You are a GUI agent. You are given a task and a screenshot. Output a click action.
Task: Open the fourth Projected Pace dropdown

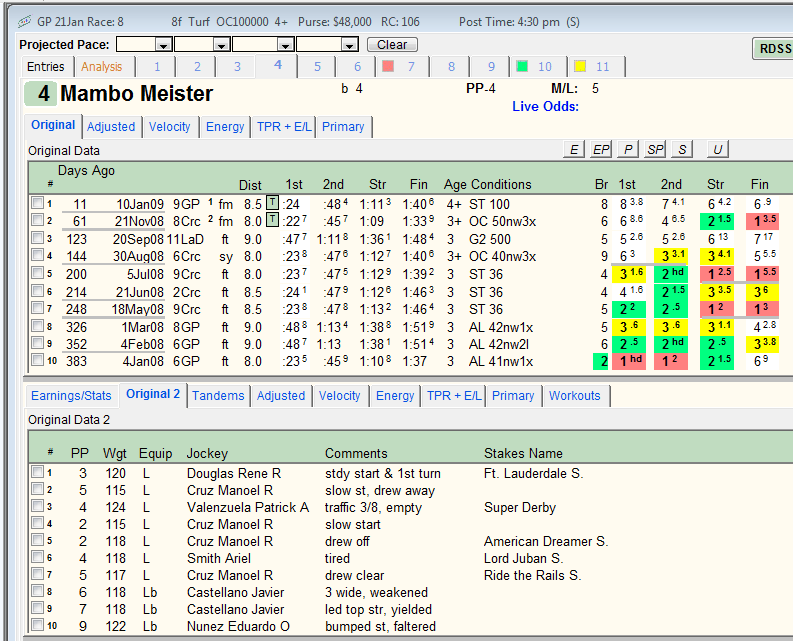[x=349, y=45]
